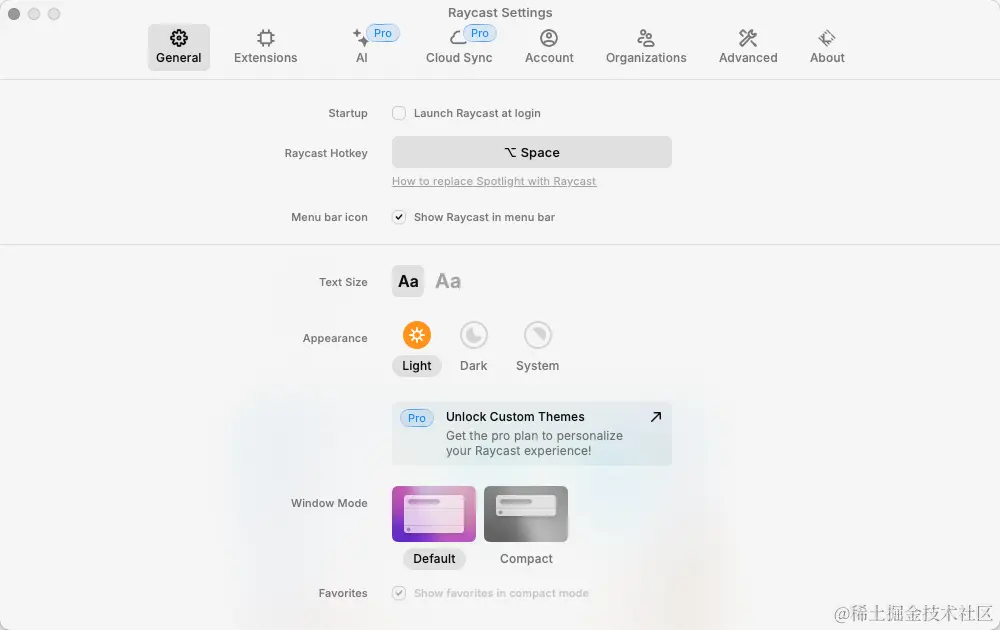
Task: Select the default text size Aa
Action: pyautogui.click(x=408, y=281)
